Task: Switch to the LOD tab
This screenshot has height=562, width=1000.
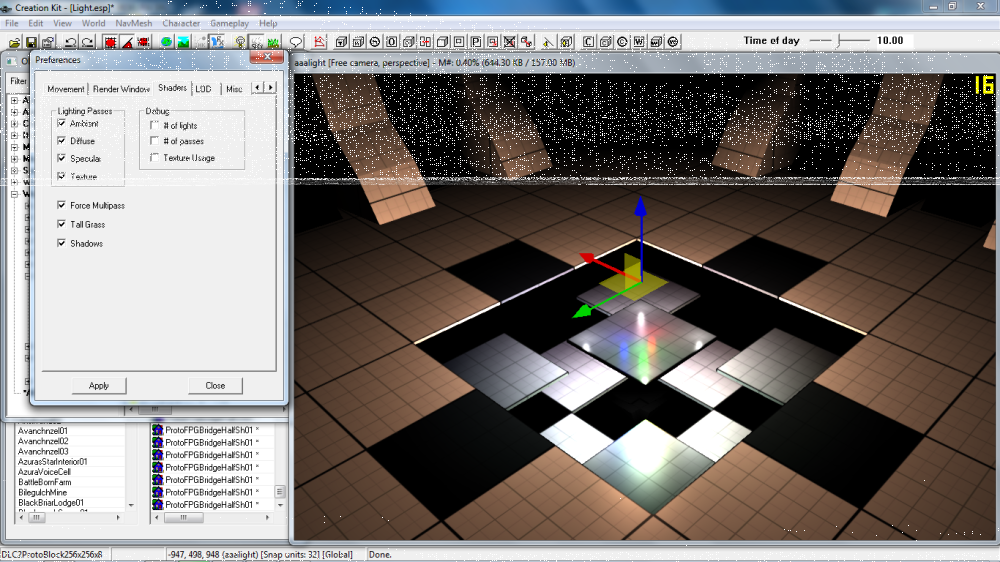Action: (203, 89)
